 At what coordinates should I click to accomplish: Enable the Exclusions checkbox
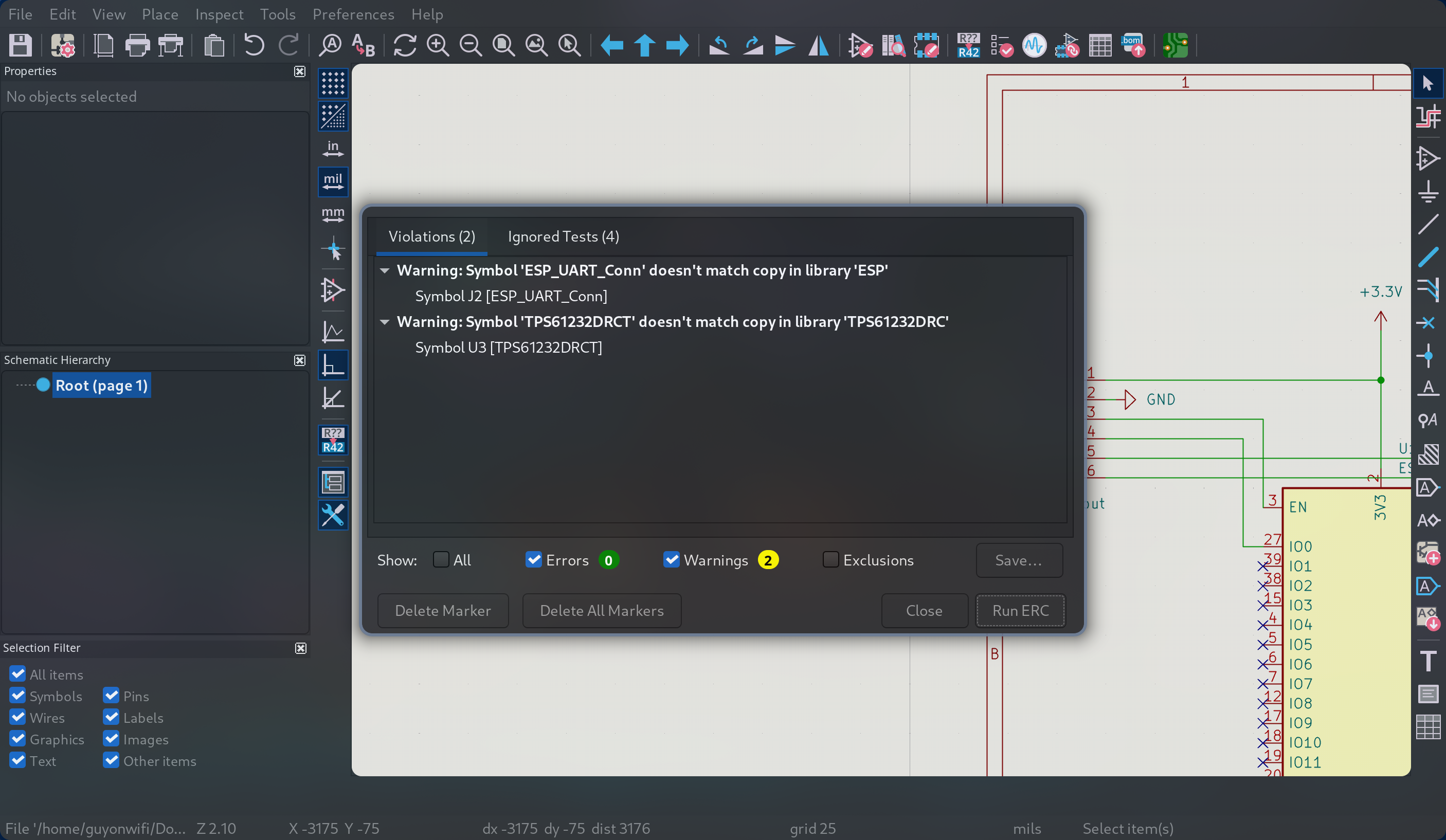[830, 559]
